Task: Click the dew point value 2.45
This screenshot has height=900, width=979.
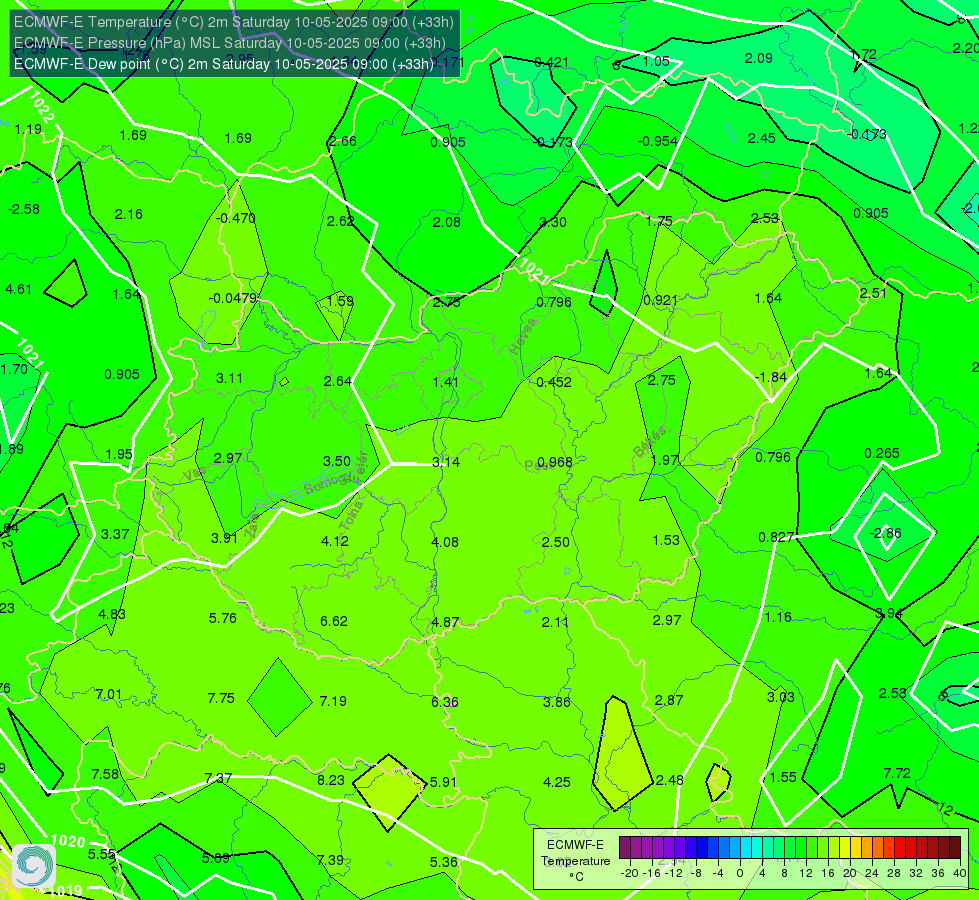Action: point(762,138)
